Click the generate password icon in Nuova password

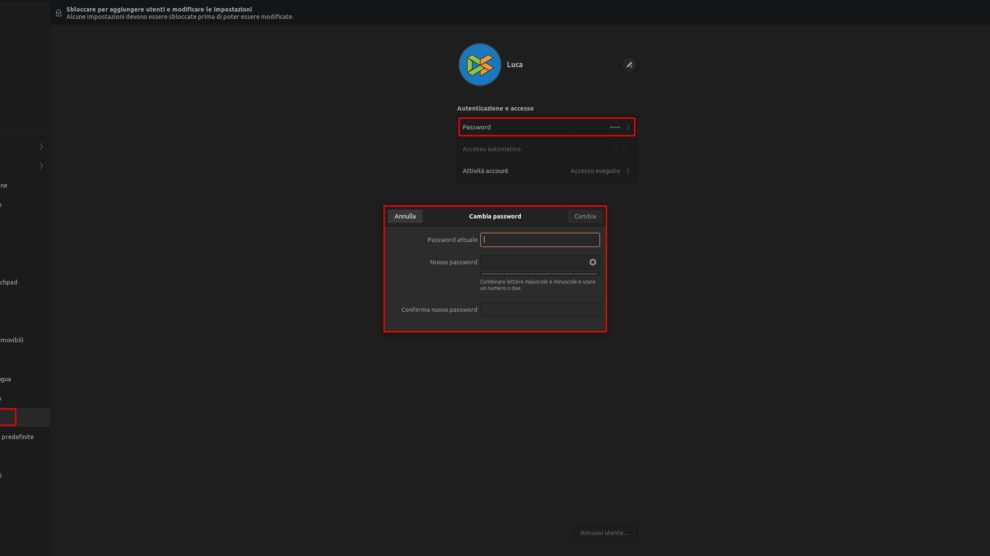click(x=592, y=262)
